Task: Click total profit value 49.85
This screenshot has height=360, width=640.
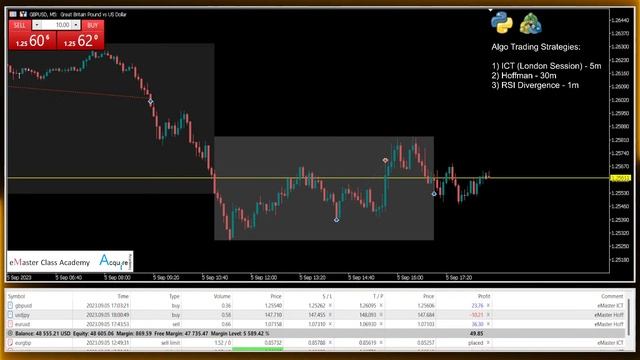Action: (x=476, y=333)
